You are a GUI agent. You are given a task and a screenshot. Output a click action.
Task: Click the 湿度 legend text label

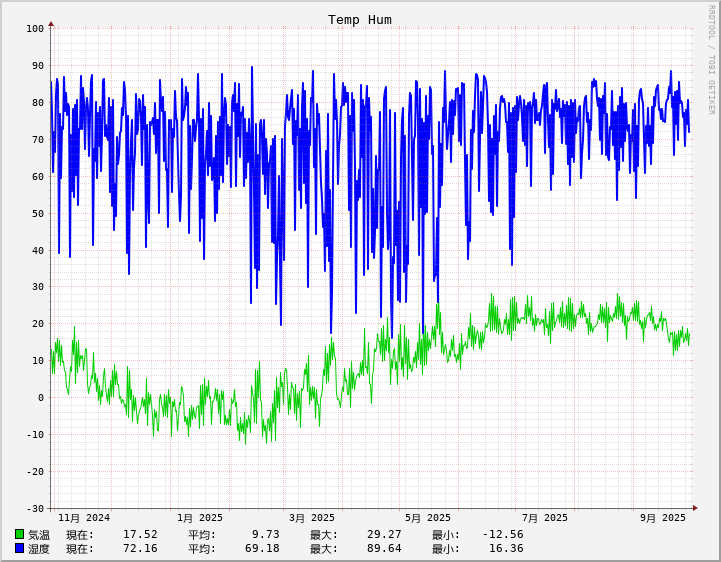pyautogui.click(x=39, y=549)
